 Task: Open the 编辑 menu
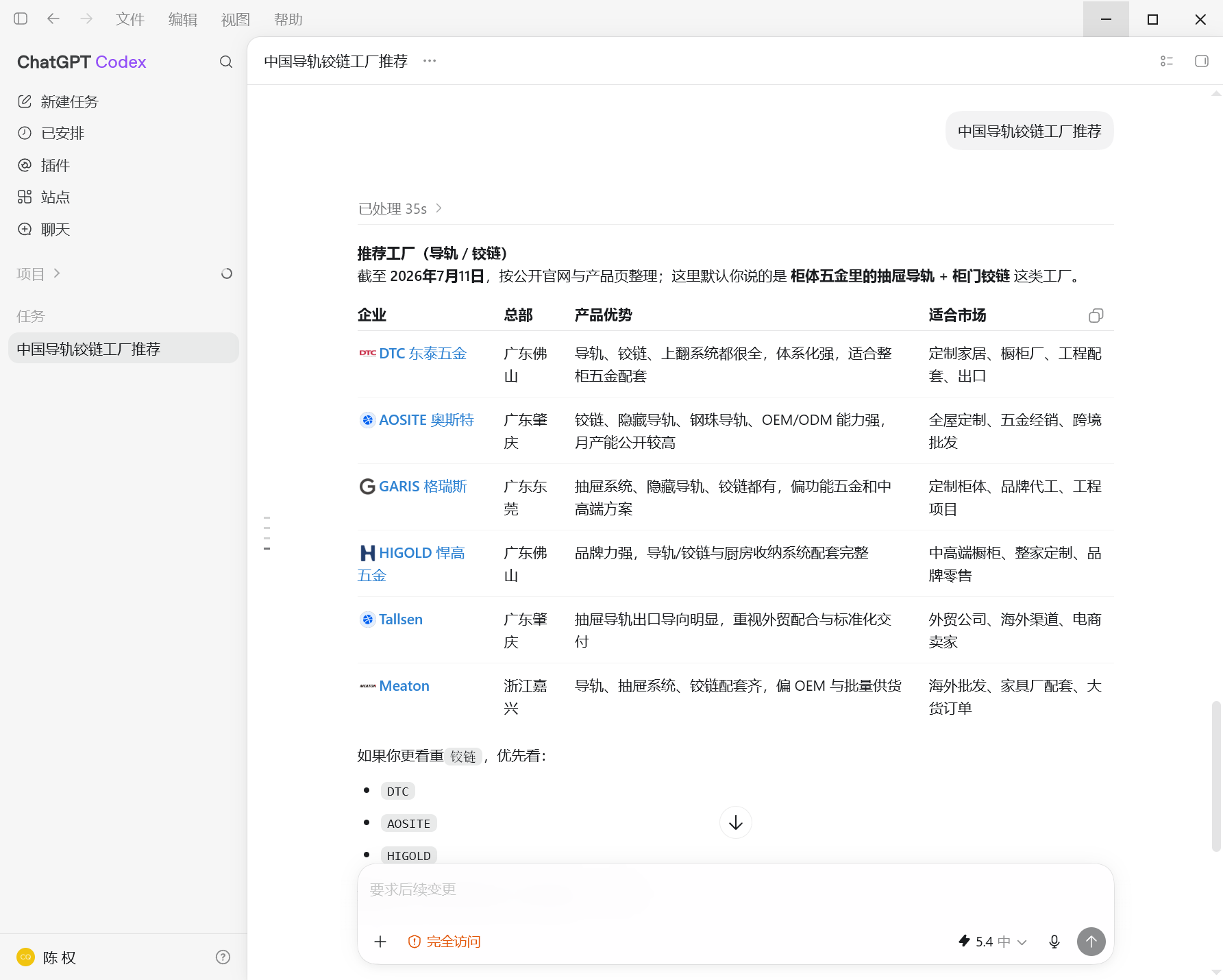pyautogui.click(x=183, y=20)
